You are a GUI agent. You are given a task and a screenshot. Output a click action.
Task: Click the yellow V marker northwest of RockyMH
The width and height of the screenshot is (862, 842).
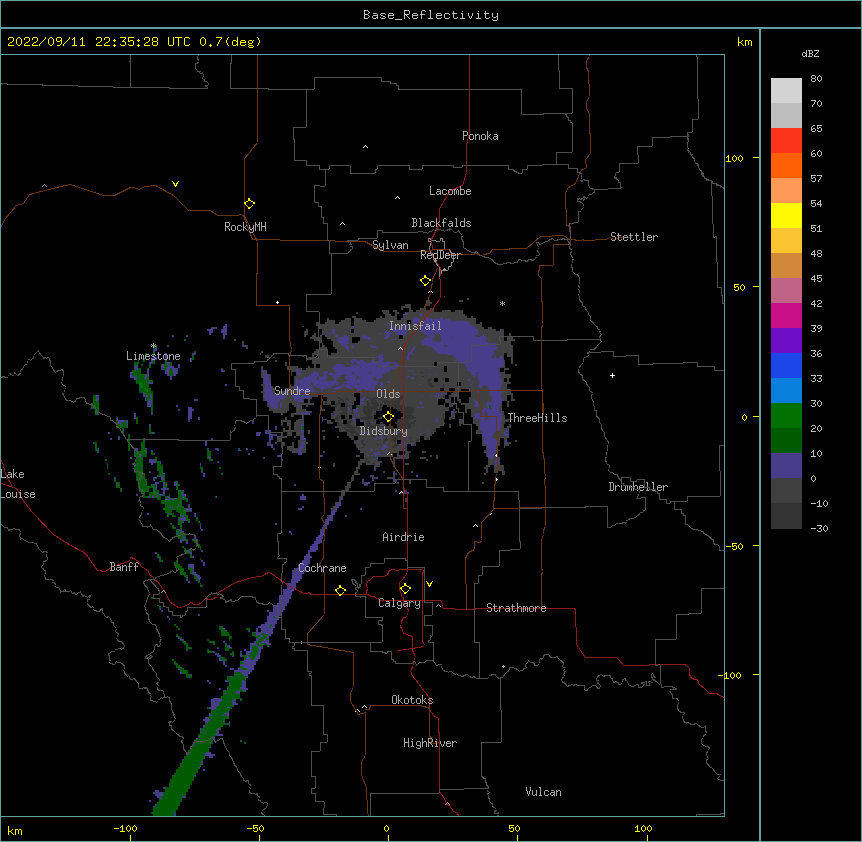pos(175,184)
